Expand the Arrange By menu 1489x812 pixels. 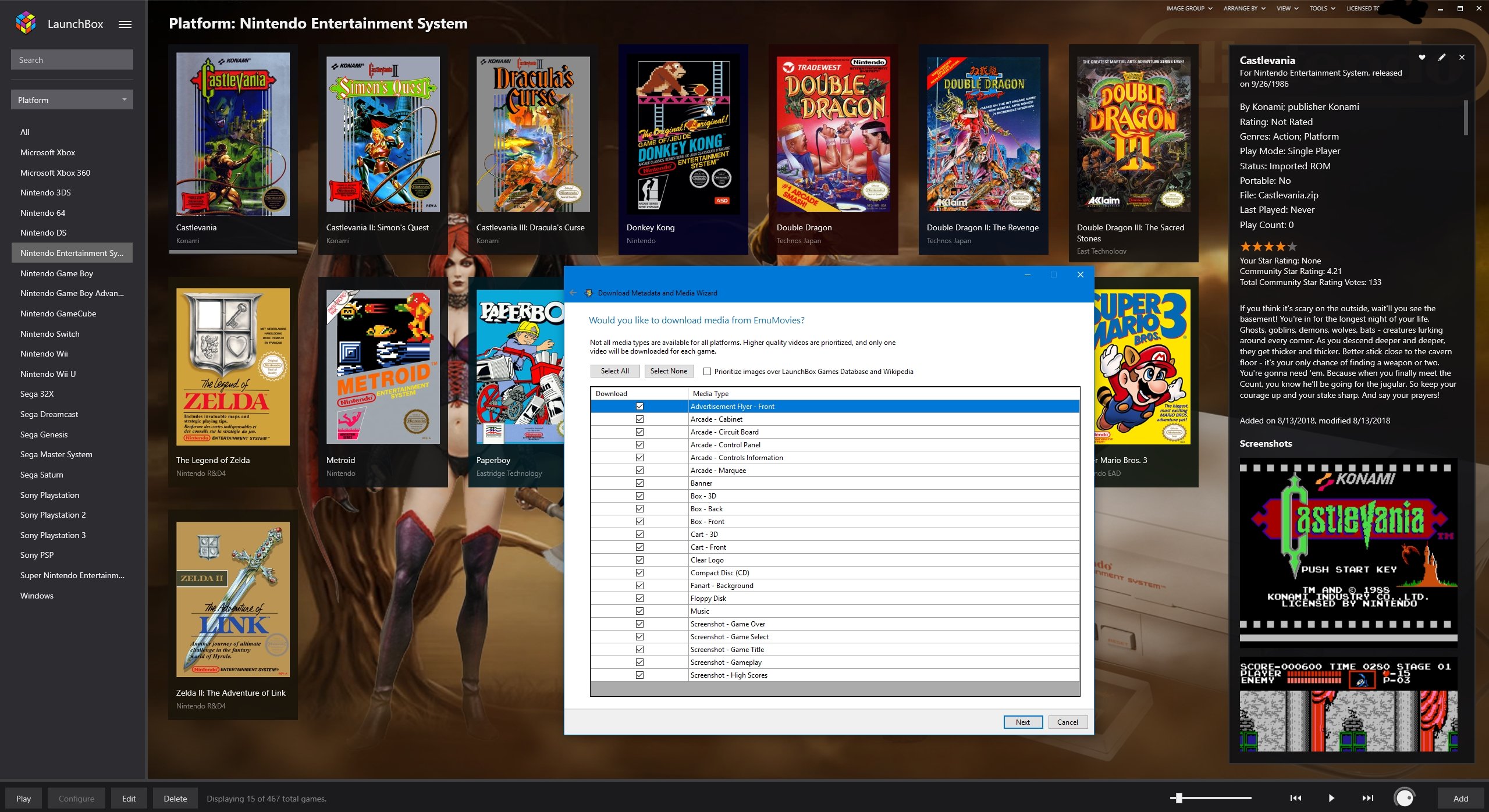click(1244, 8)
